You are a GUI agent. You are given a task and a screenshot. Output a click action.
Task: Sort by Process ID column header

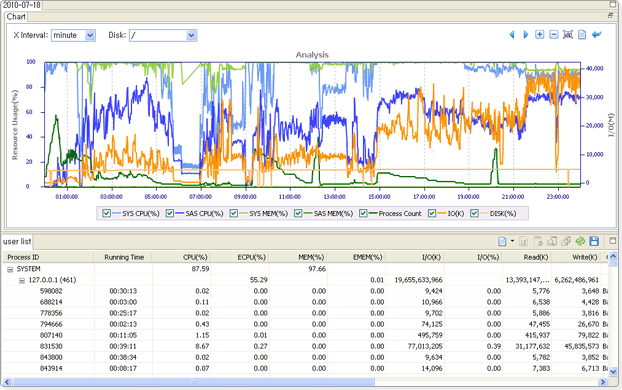[48, 257]
